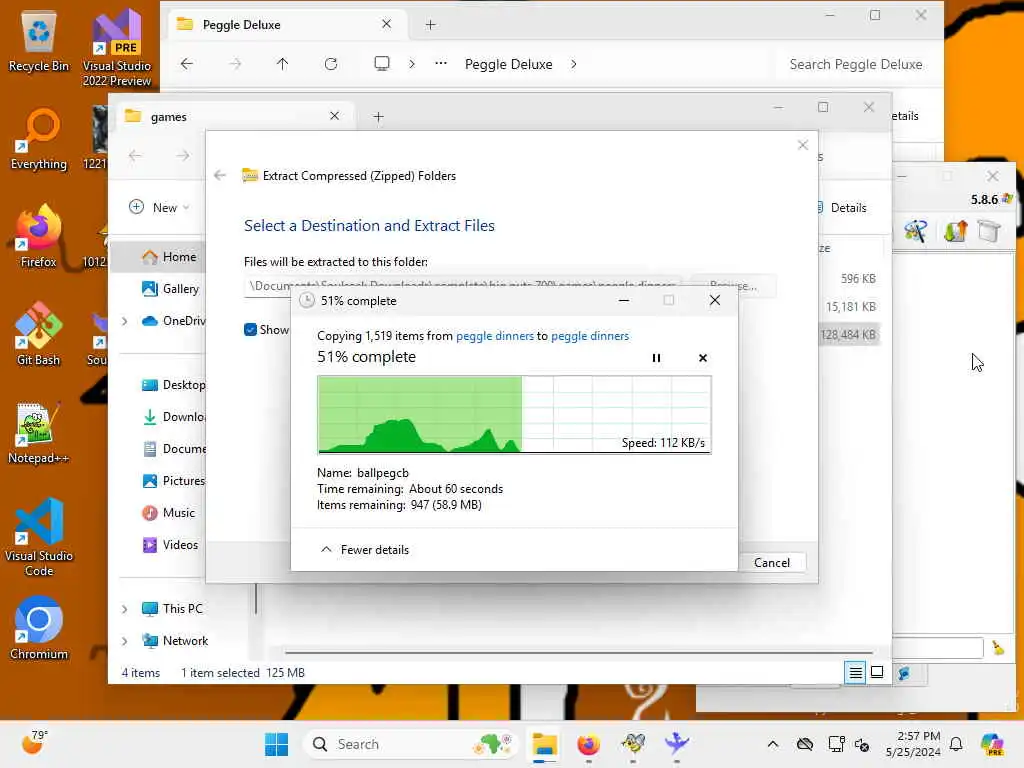Select Music in the sidebar

point(168,513)
